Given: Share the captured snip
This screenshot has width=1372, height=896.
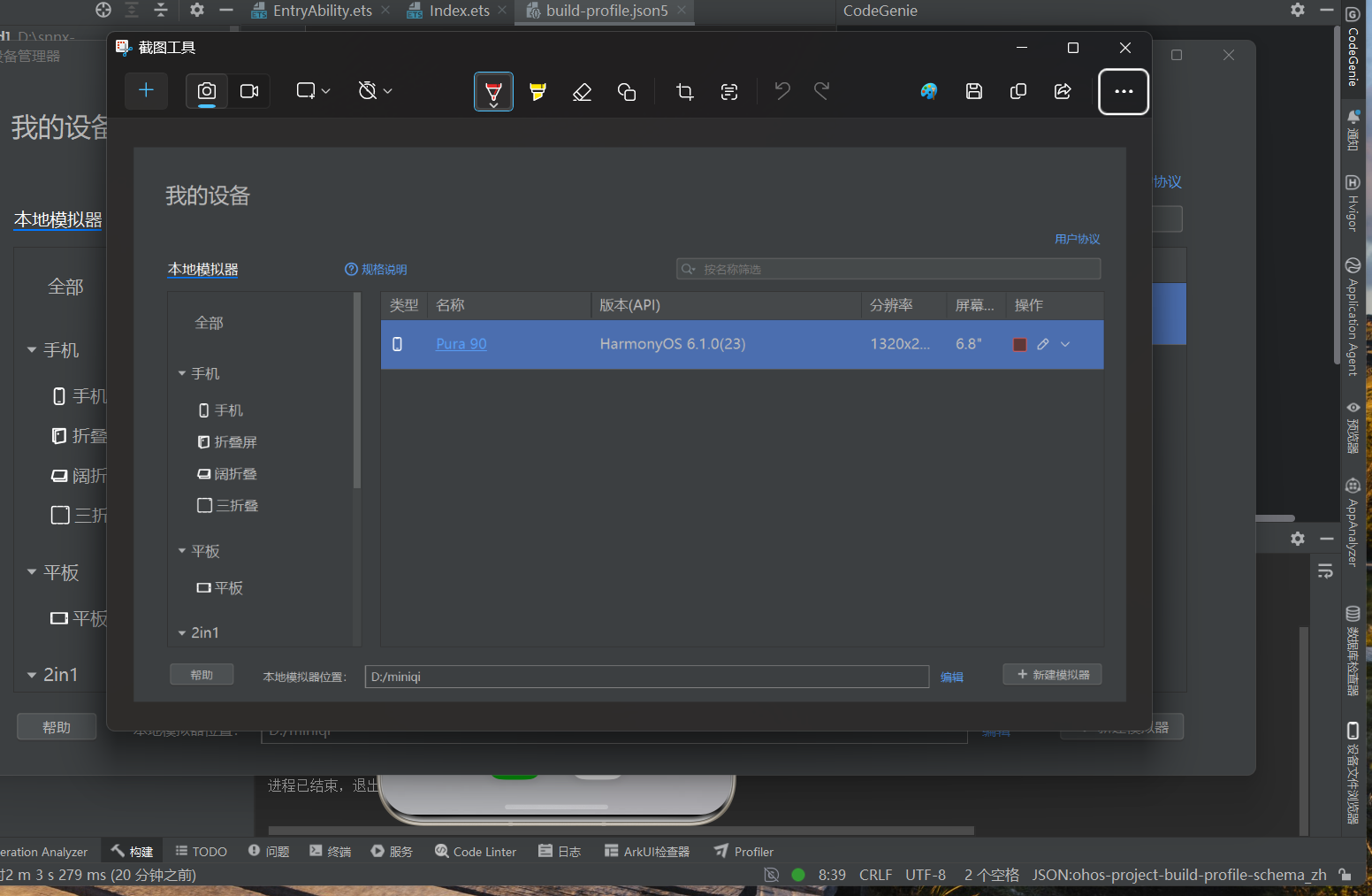Looking at the screenshot, I should pos(1063,91).
